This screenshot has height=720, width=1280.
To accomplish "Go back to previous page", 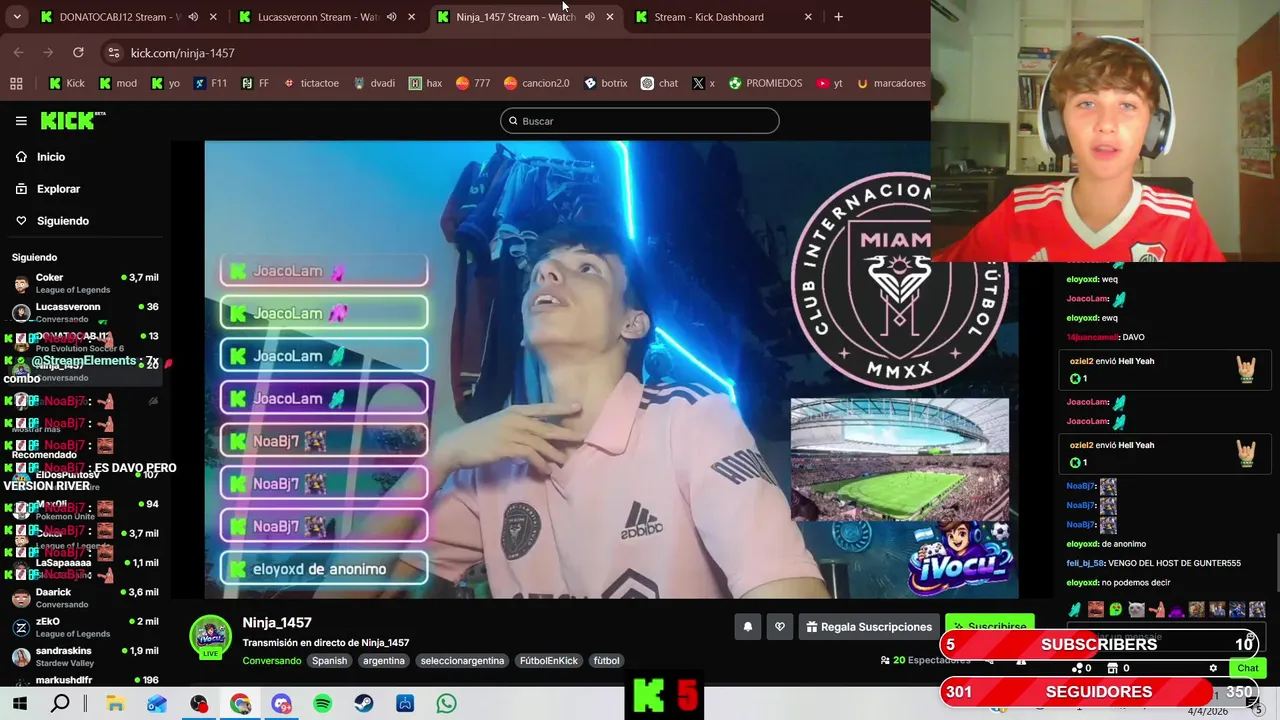I will (x=19, y=52).
